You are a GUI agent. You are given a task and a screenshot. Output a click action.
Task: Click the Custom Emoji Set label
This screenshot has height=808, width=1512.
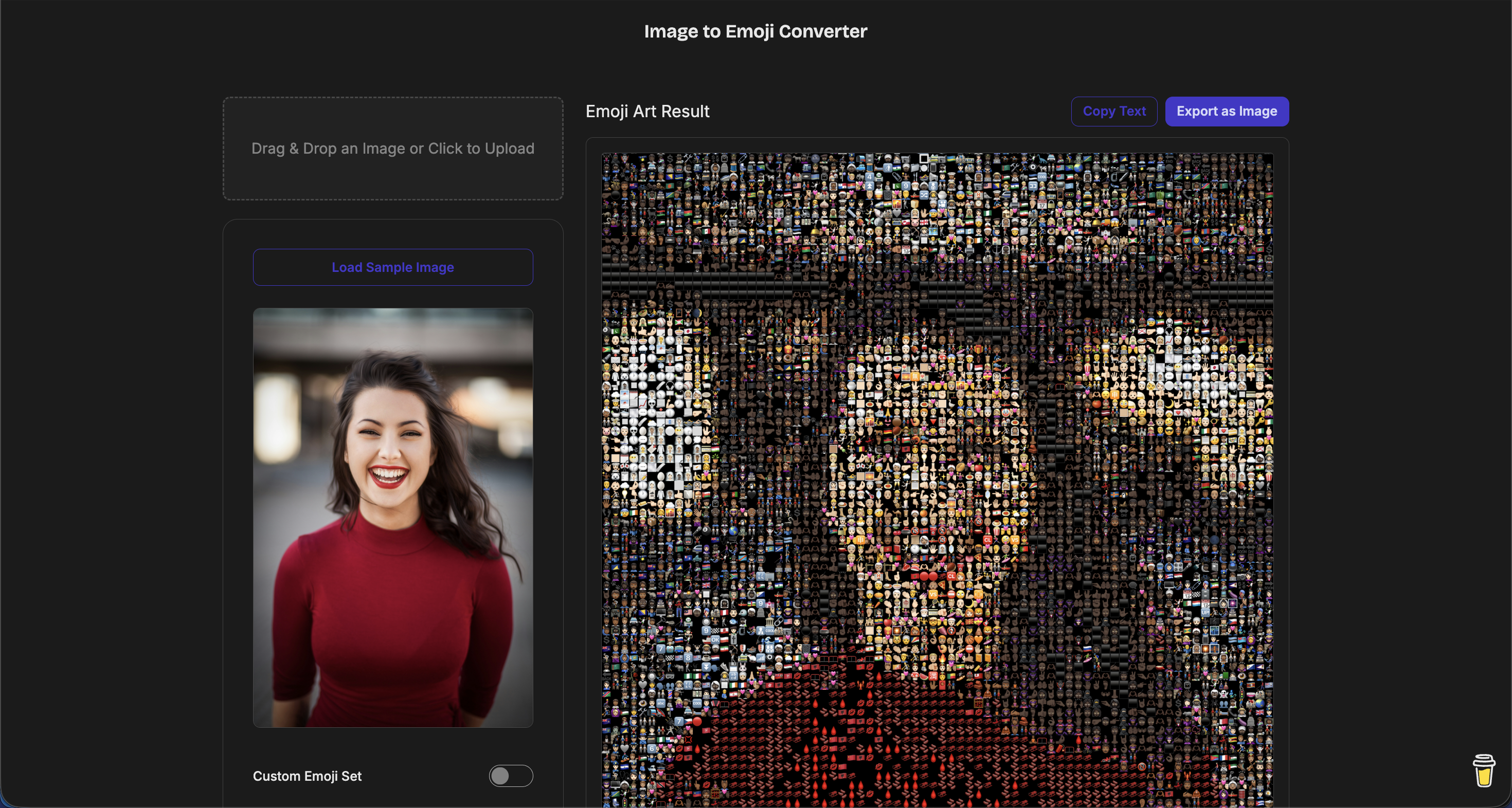coord(307,776)
